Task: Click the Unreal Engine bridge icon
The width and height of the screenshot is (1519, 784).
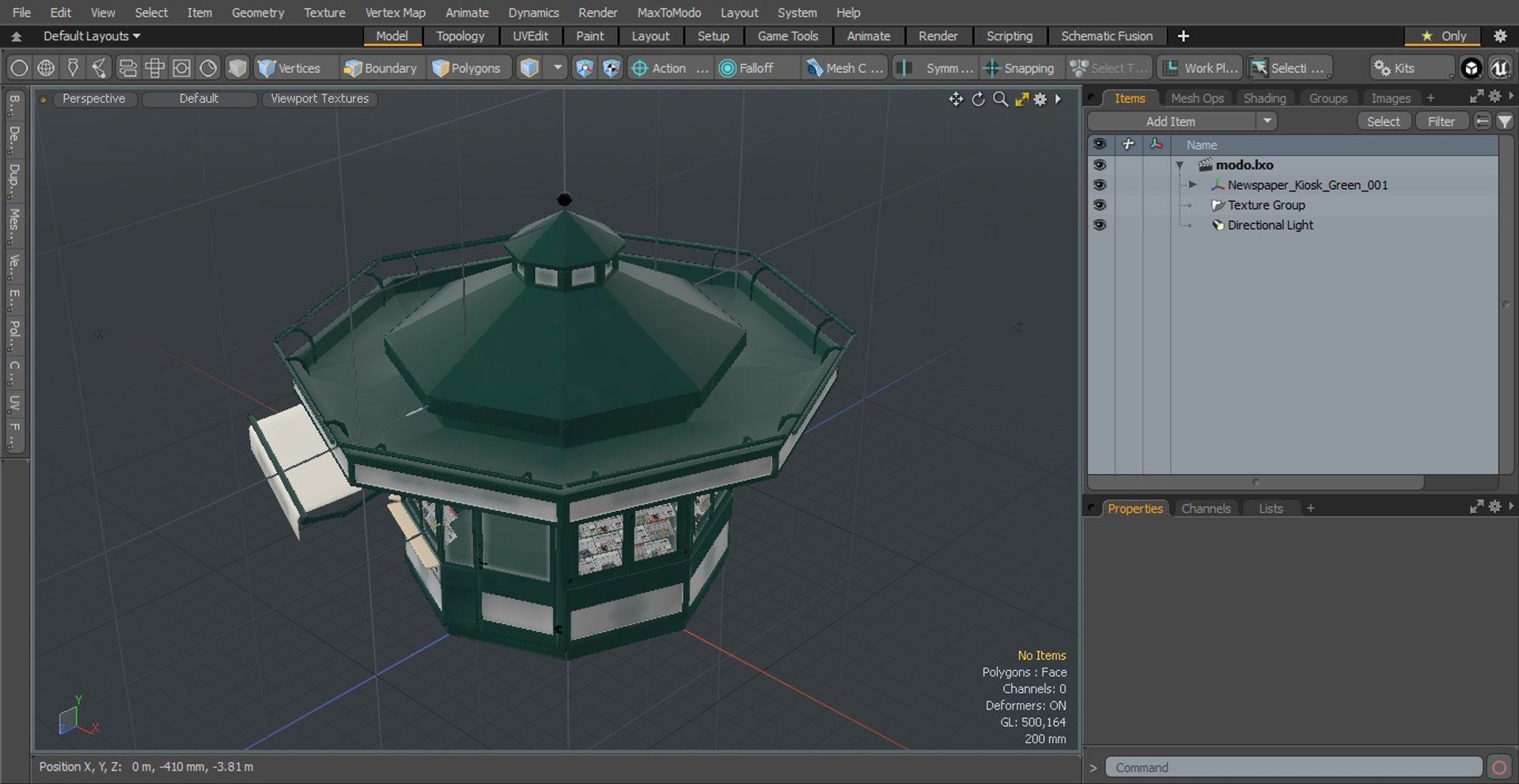Action: point(1500,68)
